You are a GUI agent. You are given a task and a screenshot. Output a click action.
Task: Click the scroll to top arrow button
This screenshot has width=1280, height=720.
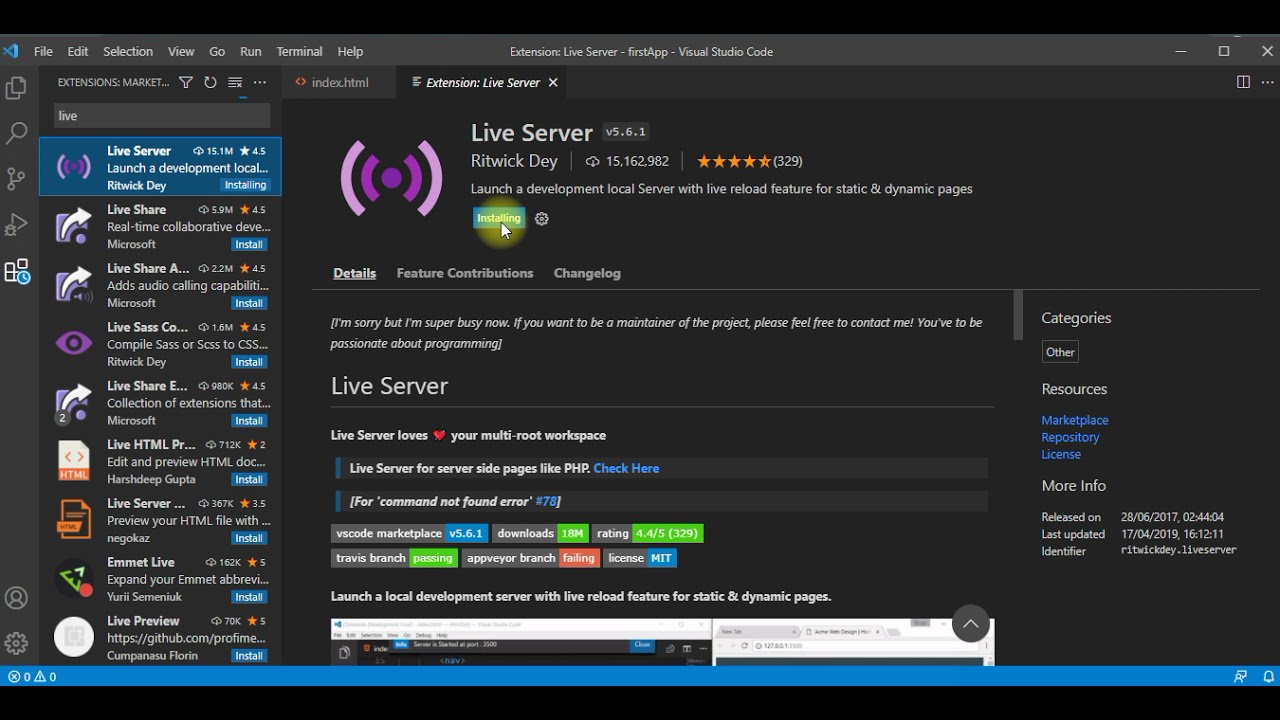(970, 624)
